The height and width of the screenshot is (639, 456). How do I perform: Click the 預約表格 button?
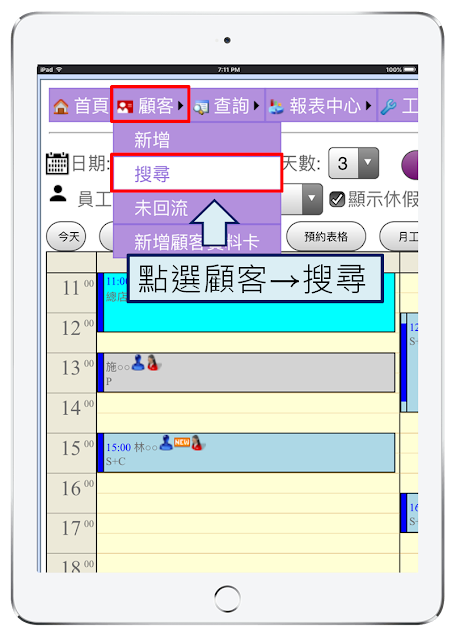tap(326, 236)
